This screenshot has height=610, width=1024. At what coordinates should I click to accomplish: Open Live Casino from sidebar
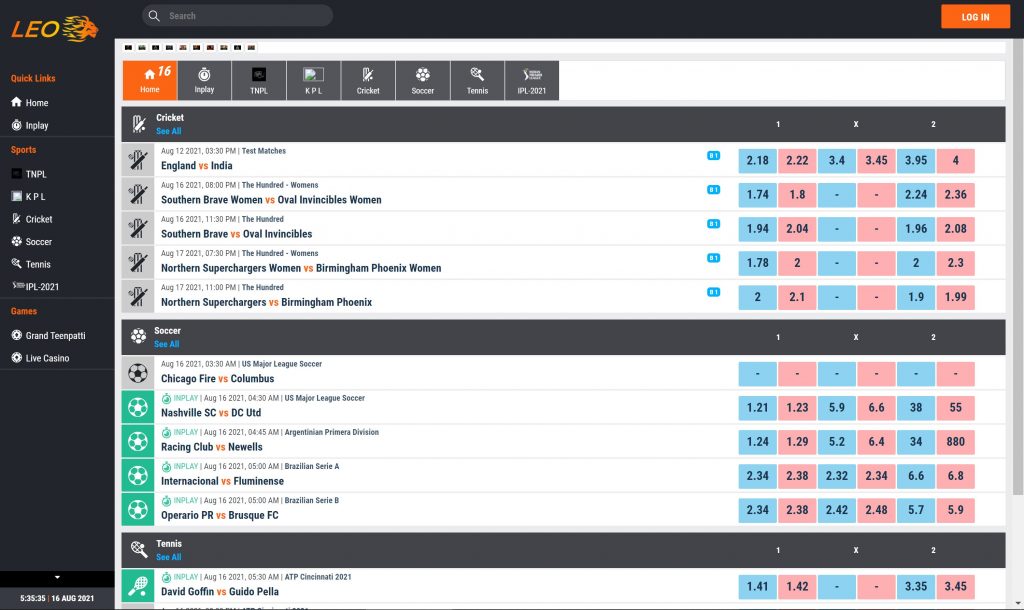47,358
